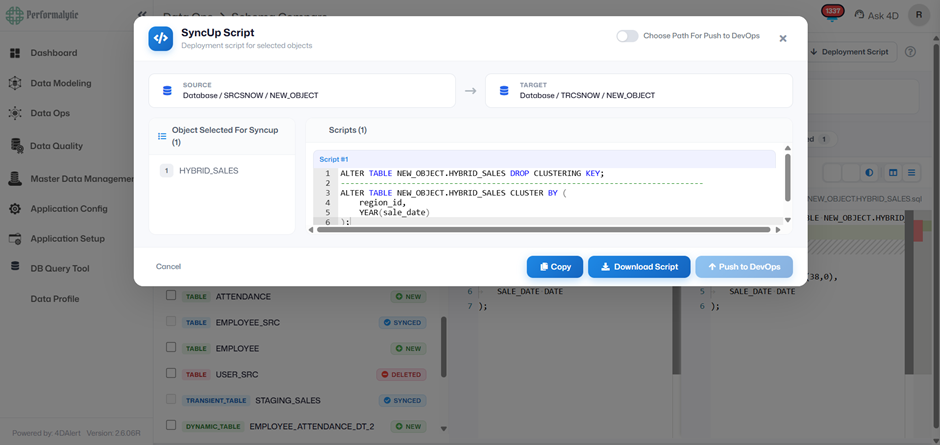Click the list icon beside Object Selected For Syncup
Screen dimensions: 940x445
162,136
